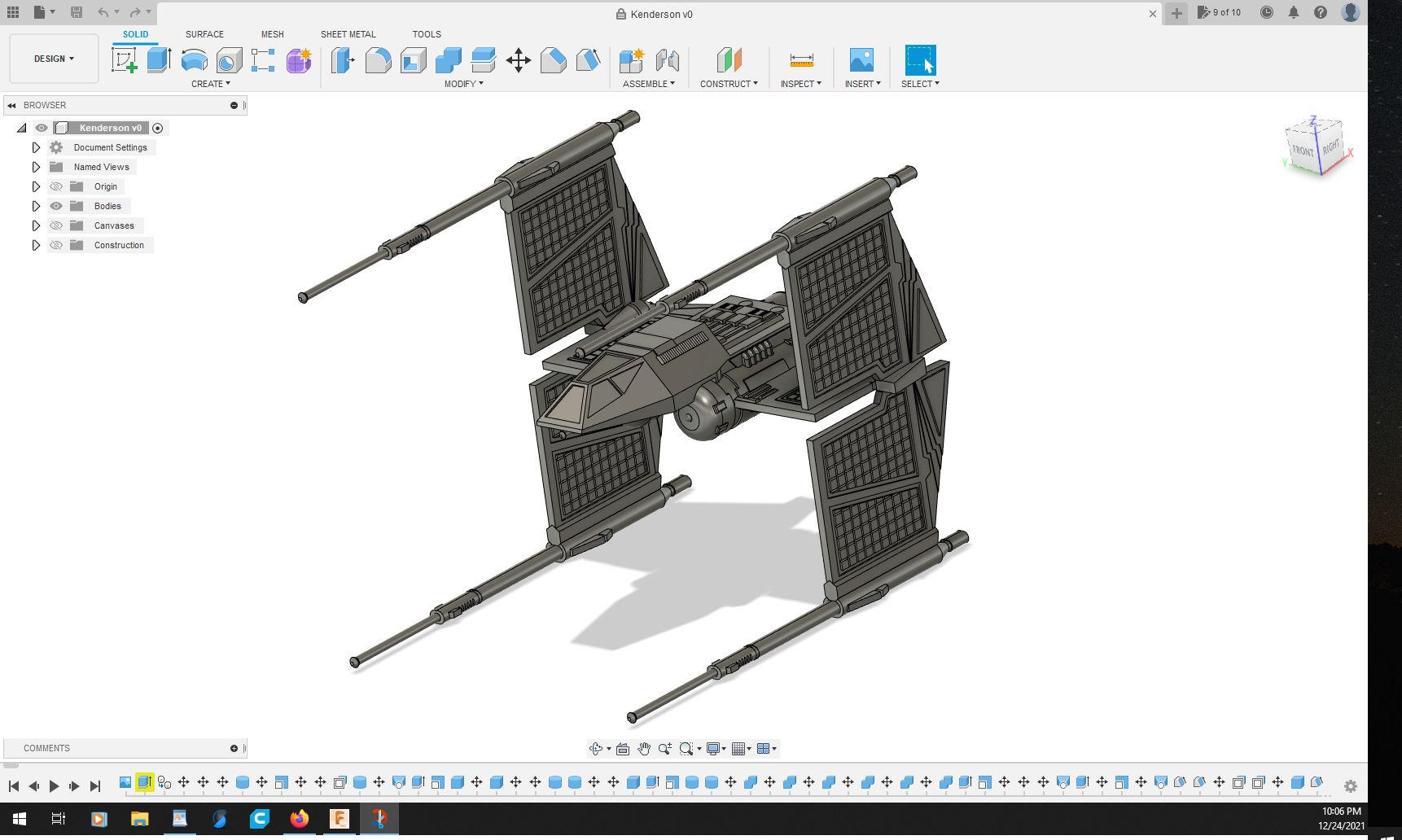This screenshot has height=840, width=1402.
Task: Open the notifications bell
Action: click(1294, 12)
